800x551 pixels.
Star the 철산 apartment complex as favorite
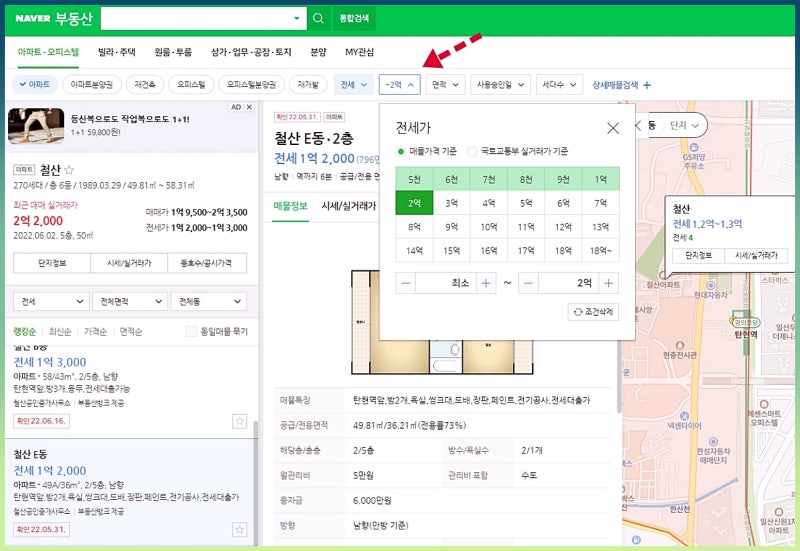(x=69, y=170)
